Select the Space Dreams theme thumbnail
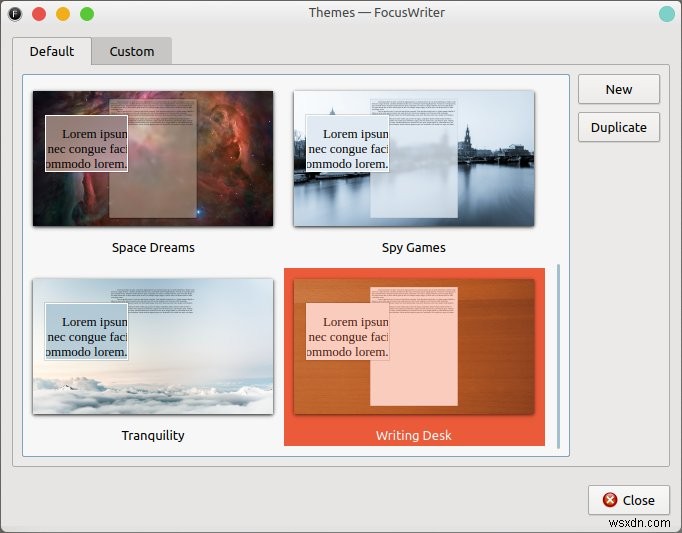Screen dimensions: 682x533 [153, 158]
